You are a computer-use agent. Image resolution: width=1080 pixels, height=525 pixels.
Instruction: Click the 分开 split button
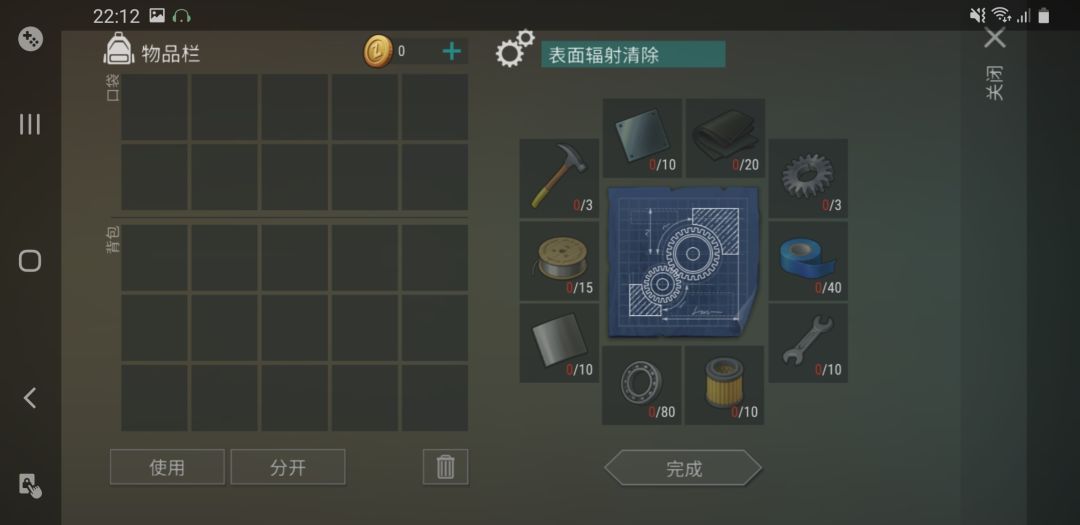pos(288,467)
